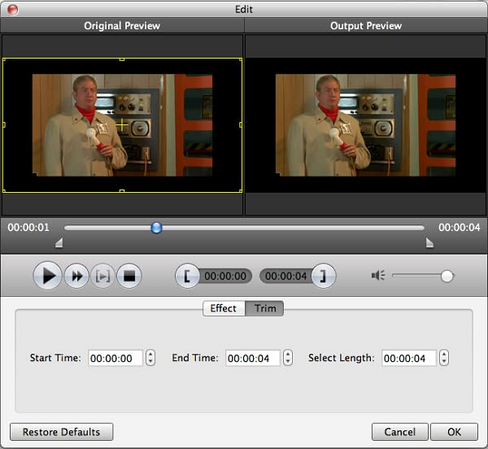This screenshot has height=449, width=488.
Task: Click the crop center crosshair in Original Preview
Action: [122, 125]
